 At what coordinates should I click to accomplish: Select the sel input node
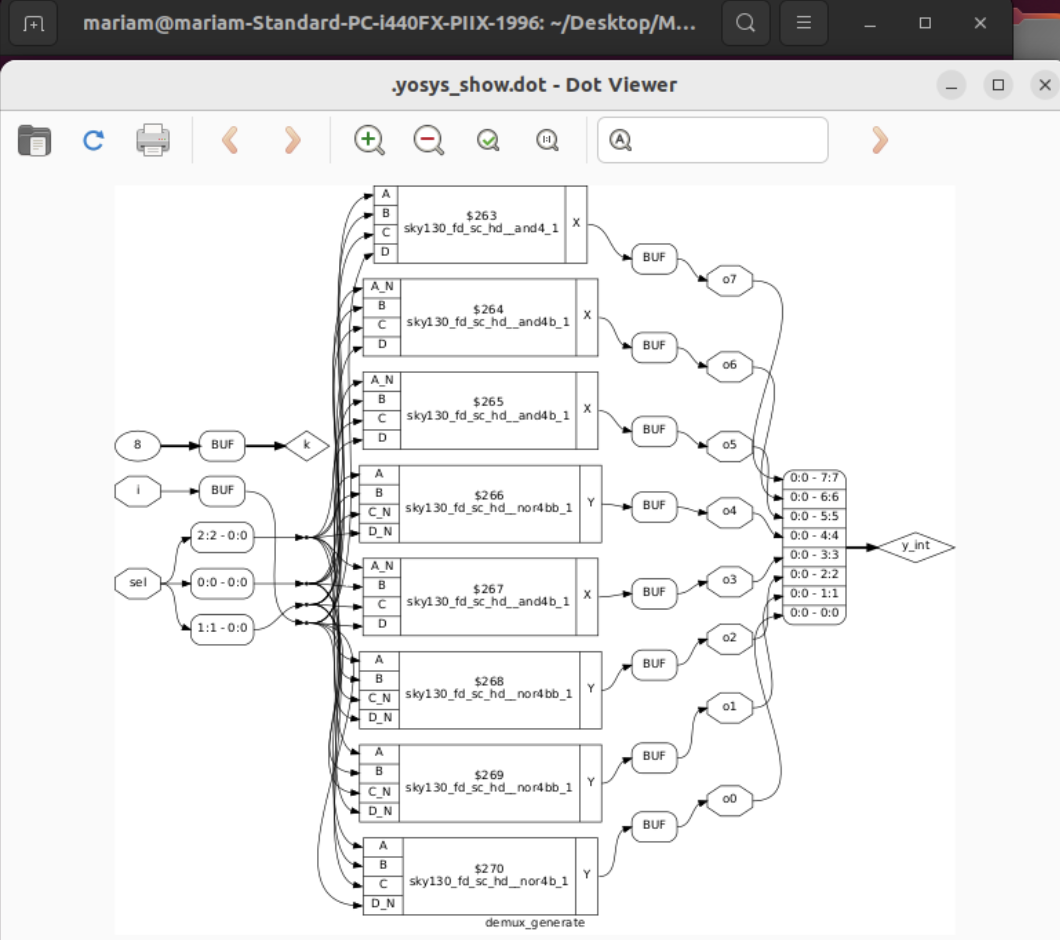click(x=138, y=582)
